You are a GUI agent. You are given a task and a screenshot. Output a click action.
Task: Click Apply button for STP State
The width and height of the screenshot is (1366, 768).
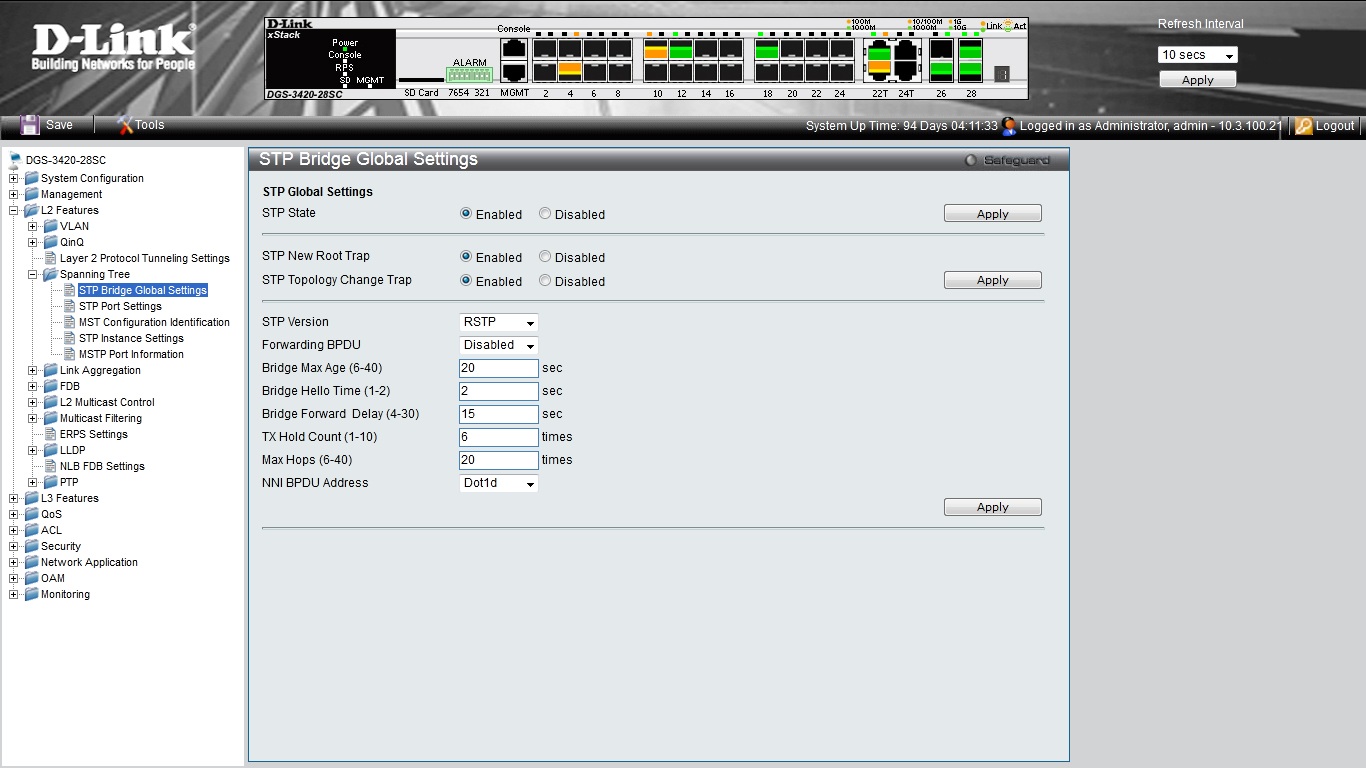coord(992,214)
